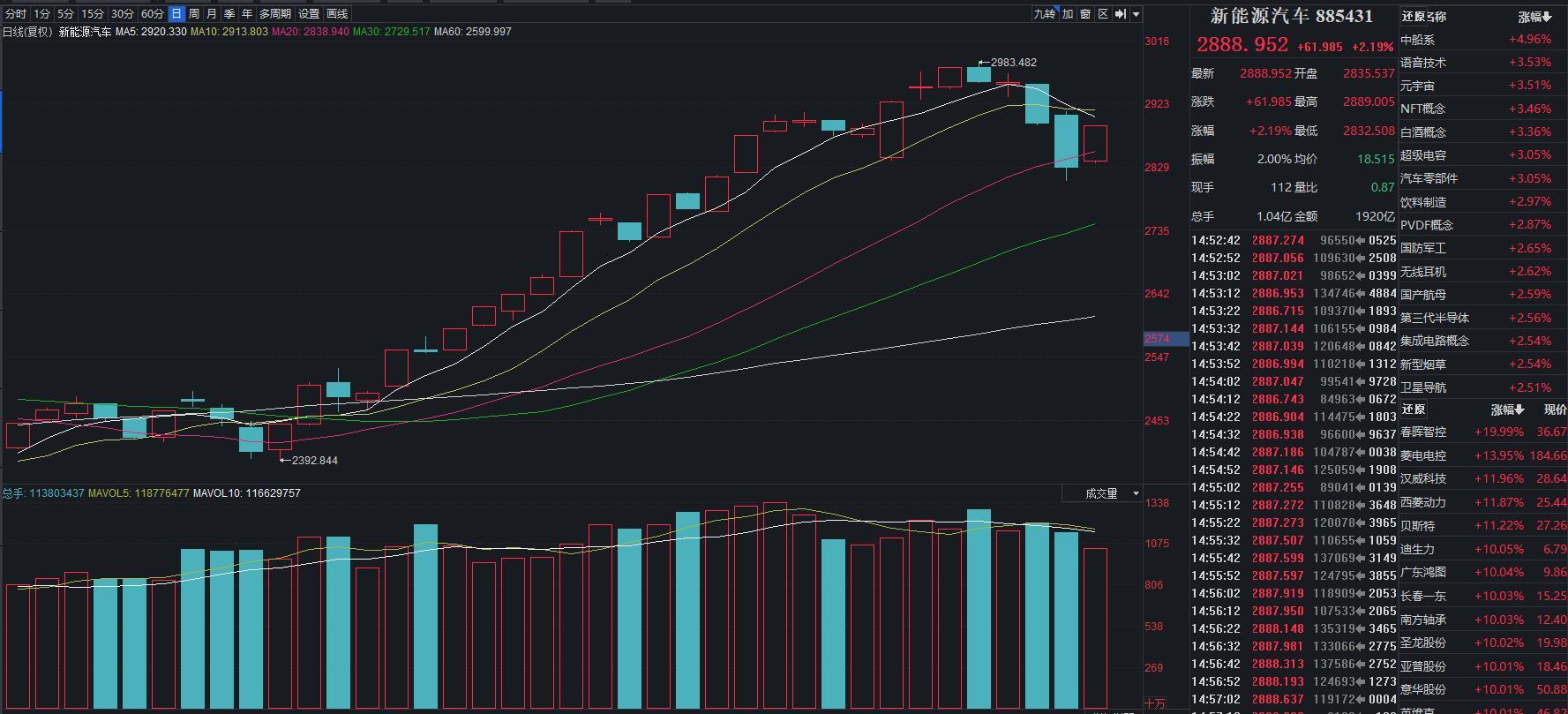Select the 集成电路概念 sector row
This screenshot has height=714, width=1568.
[x=1482, y=341]
